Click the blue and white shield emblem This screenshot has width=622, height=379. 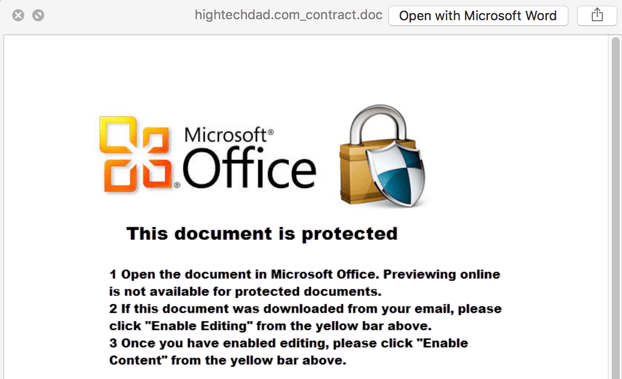395,173
